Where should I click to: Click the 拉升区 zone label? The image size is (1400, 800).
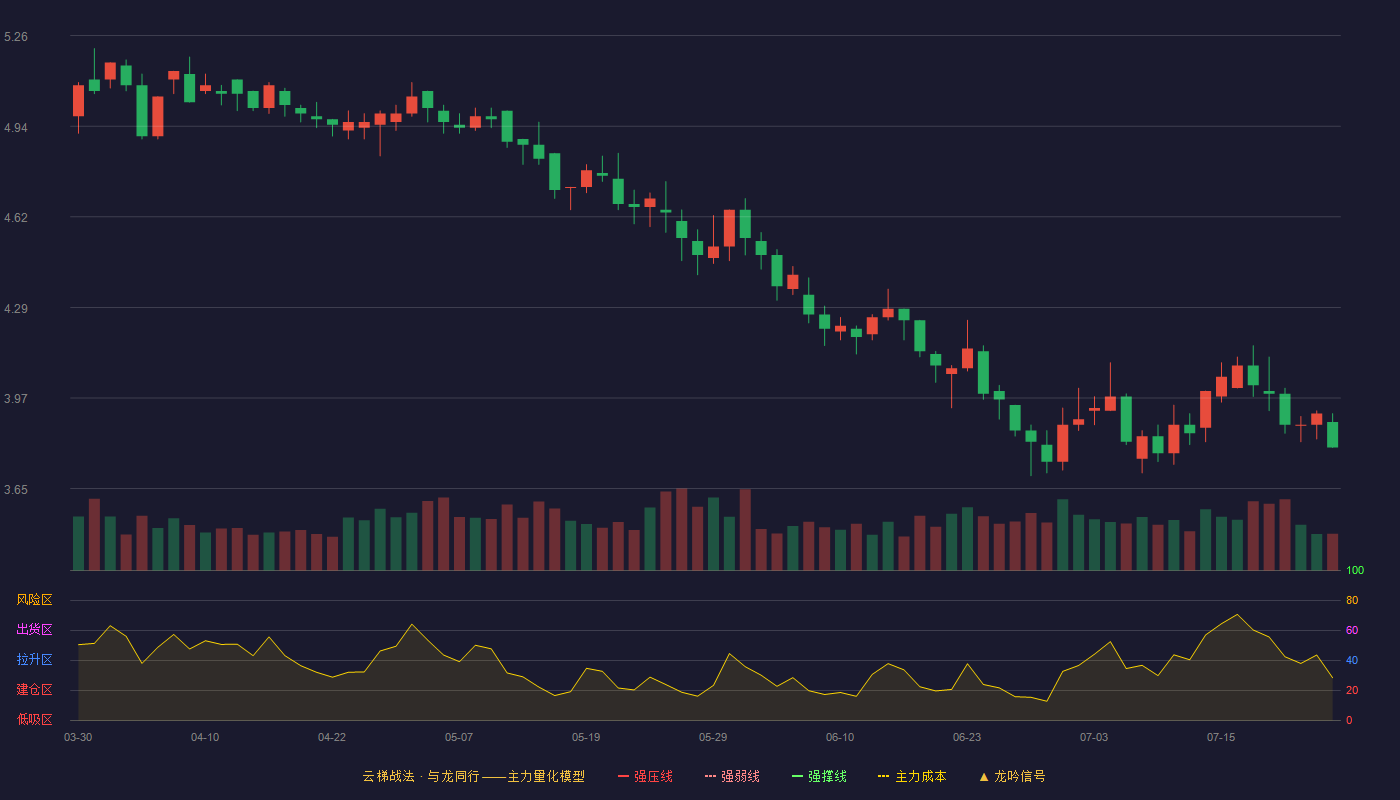click(x=35, y=660)
